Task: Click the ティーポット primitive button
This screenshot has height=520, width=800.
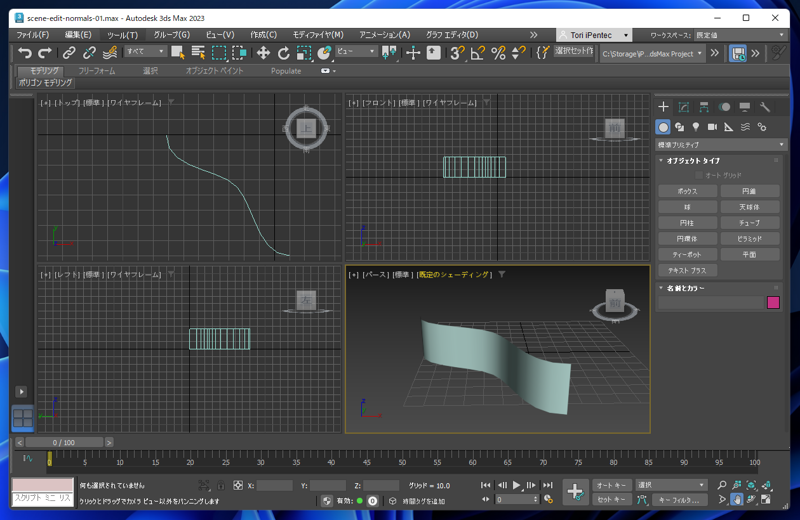Action: click(x=686, y=254)
